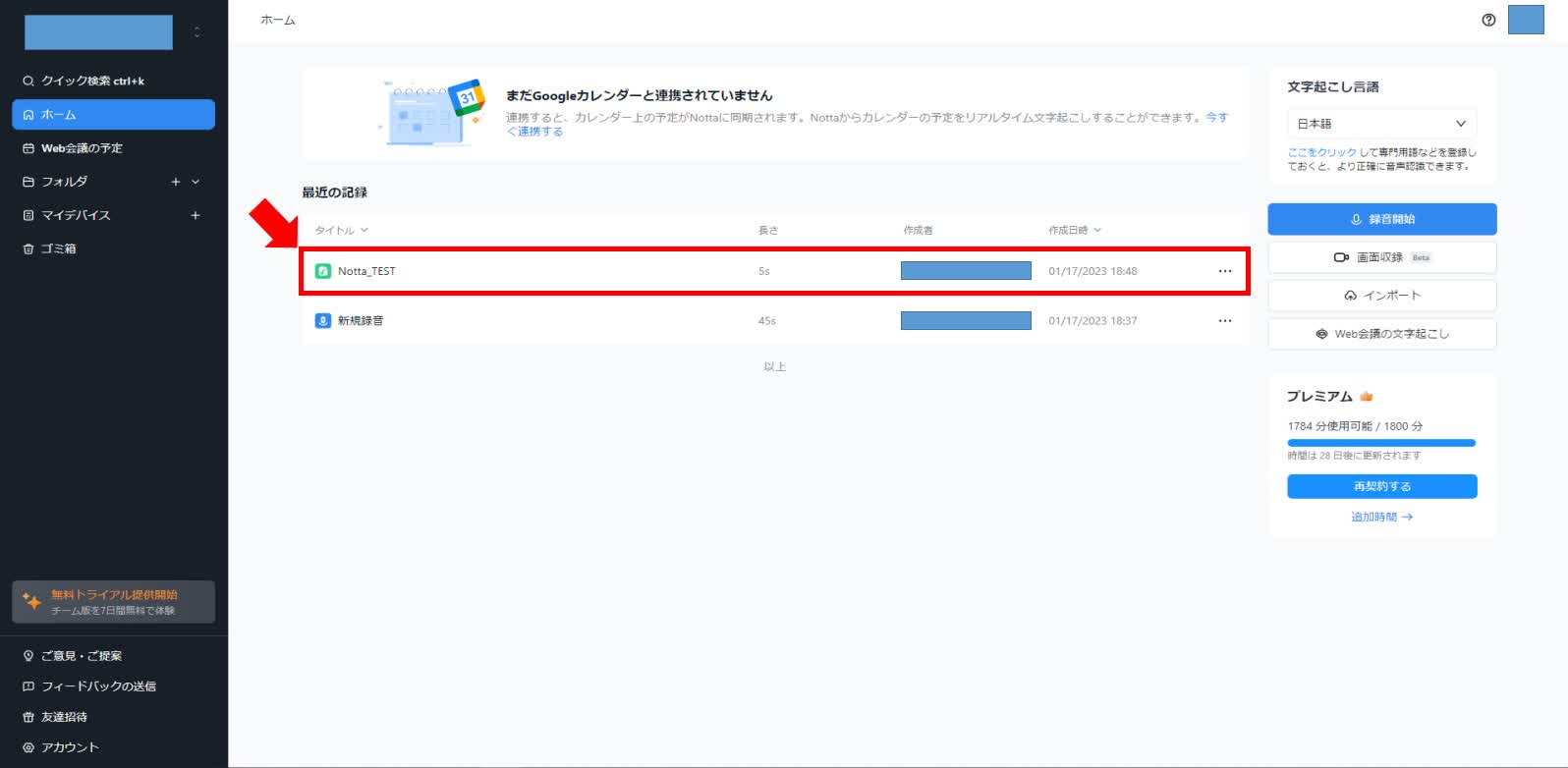Sort by 作成日時 column header
This screenshot has height=768, width=1568.
[x=1074, y=230]
